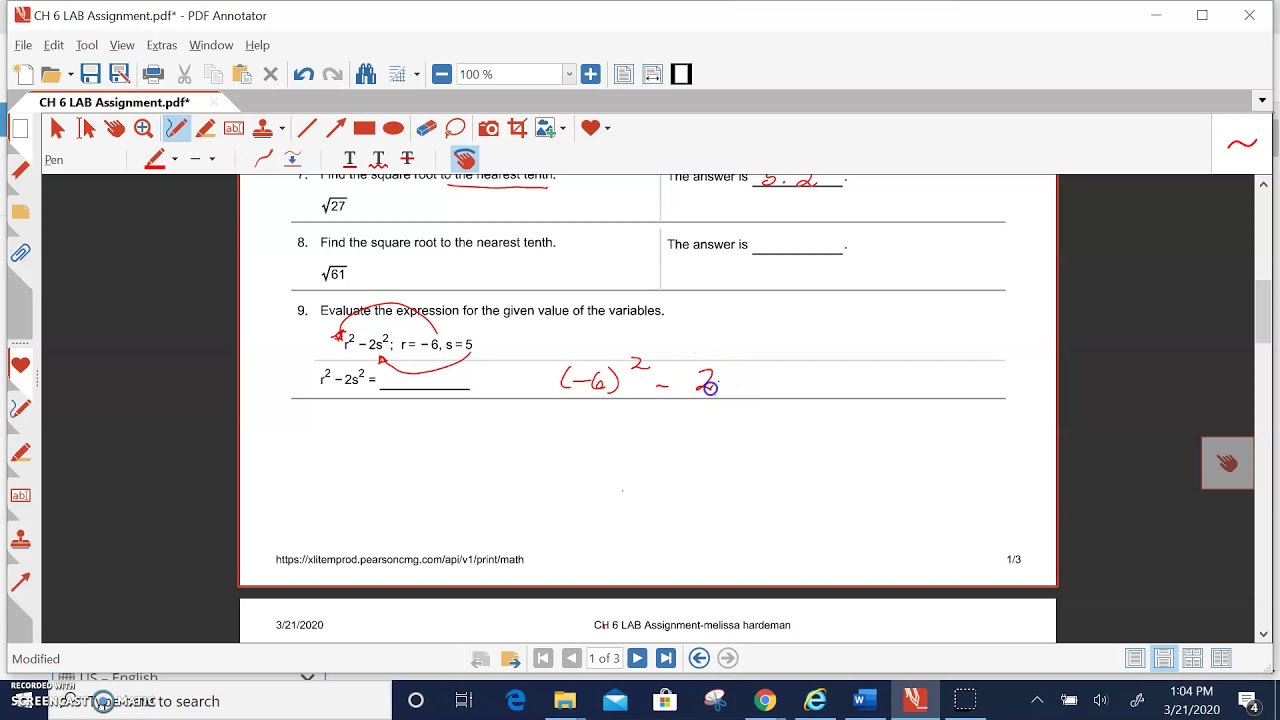Choose the Pan hand tool in annotation toolbar
The height and width of the screenshot is (720, 1280).
pos(114,128)
